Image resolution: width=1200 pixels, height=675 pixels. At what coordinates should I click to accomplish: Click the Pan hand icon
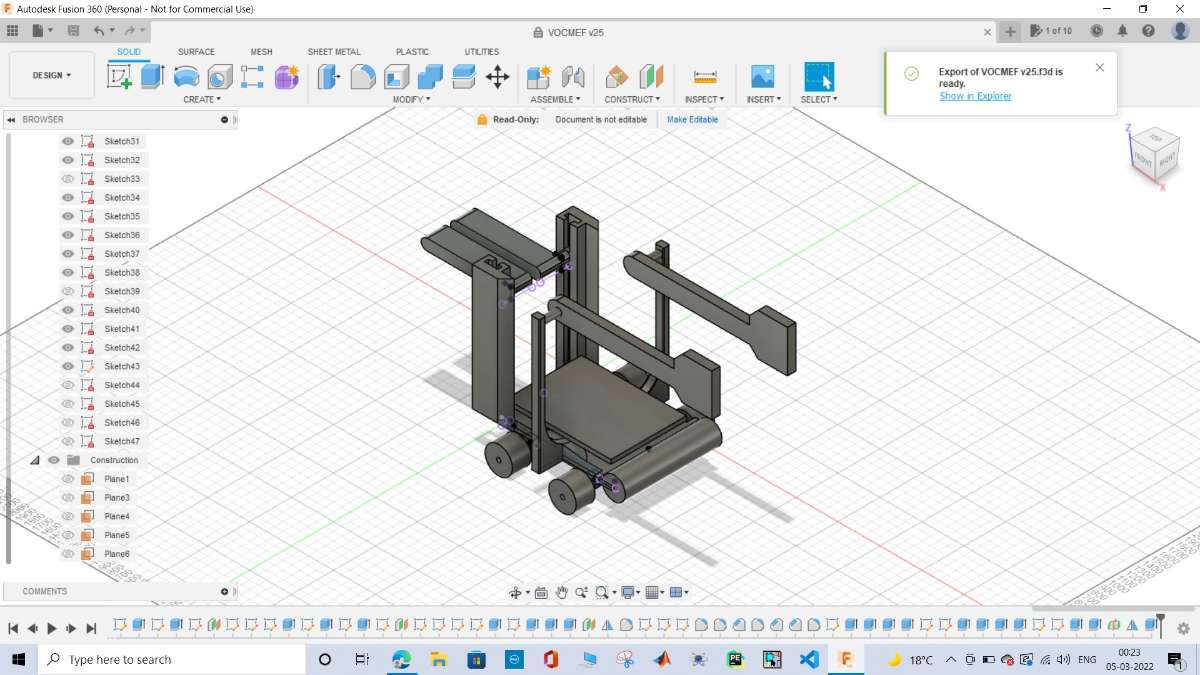coord(562,592)
